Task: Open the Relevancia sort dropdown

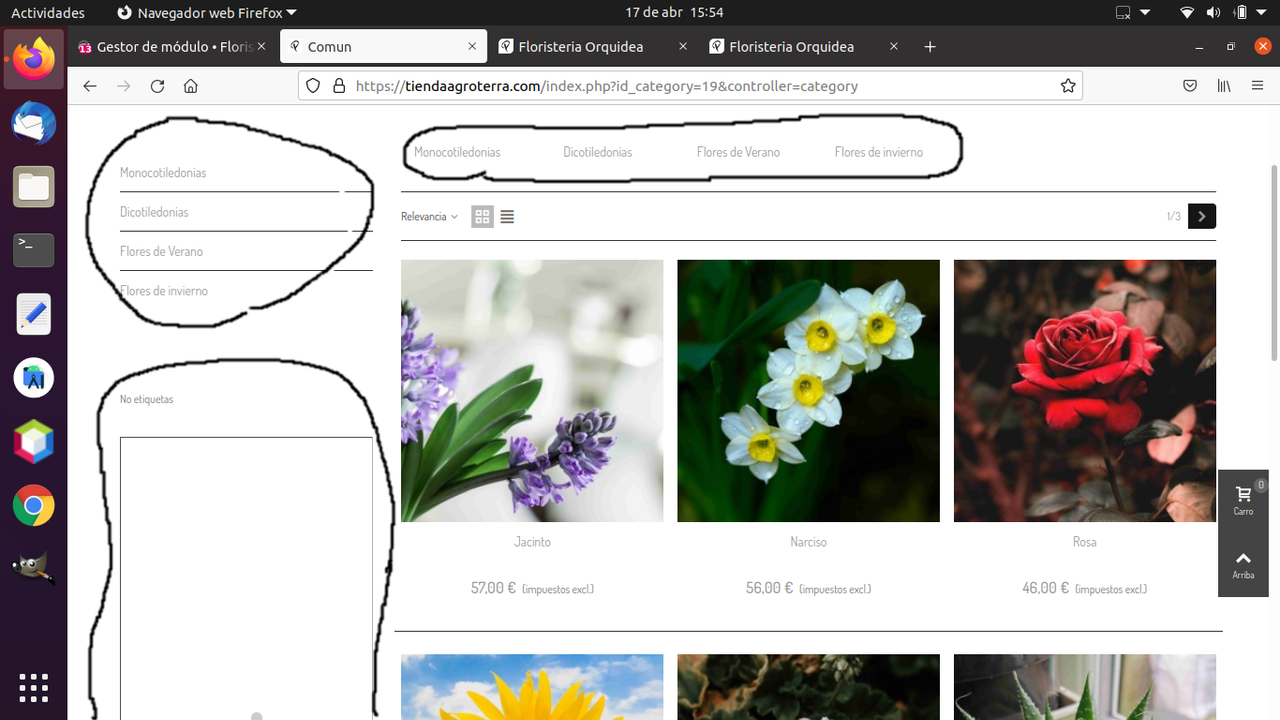Action: (x=429, y=217)
